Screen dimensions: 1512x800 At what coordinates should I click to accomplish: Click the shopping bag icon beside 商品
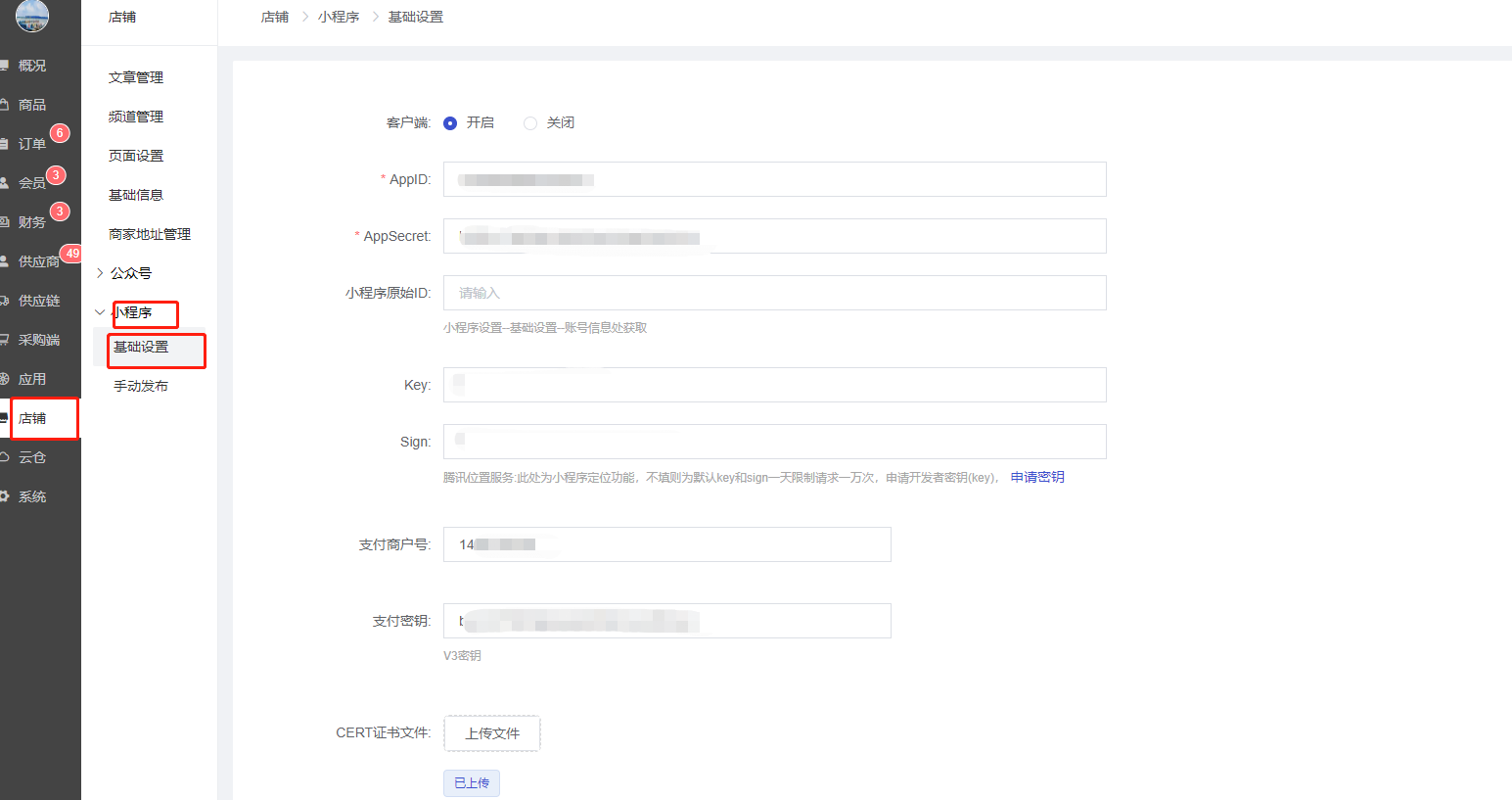coord(5,105)
